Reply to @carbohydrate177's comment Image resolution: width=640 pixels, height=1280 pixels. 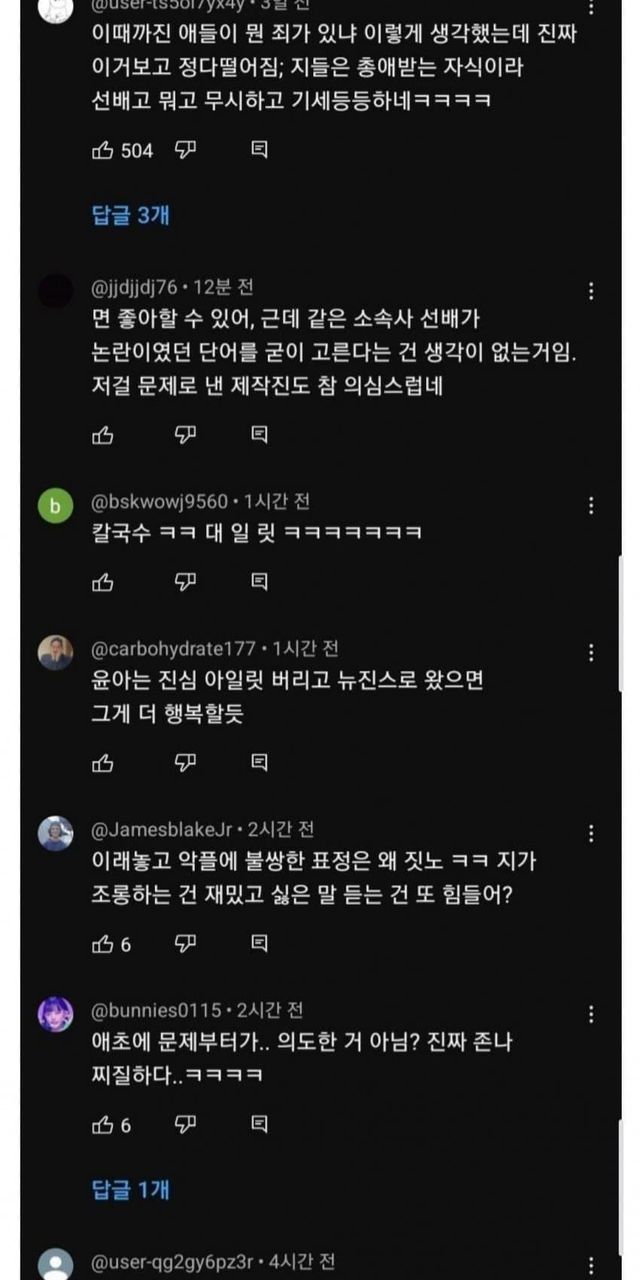pos(259,762)
